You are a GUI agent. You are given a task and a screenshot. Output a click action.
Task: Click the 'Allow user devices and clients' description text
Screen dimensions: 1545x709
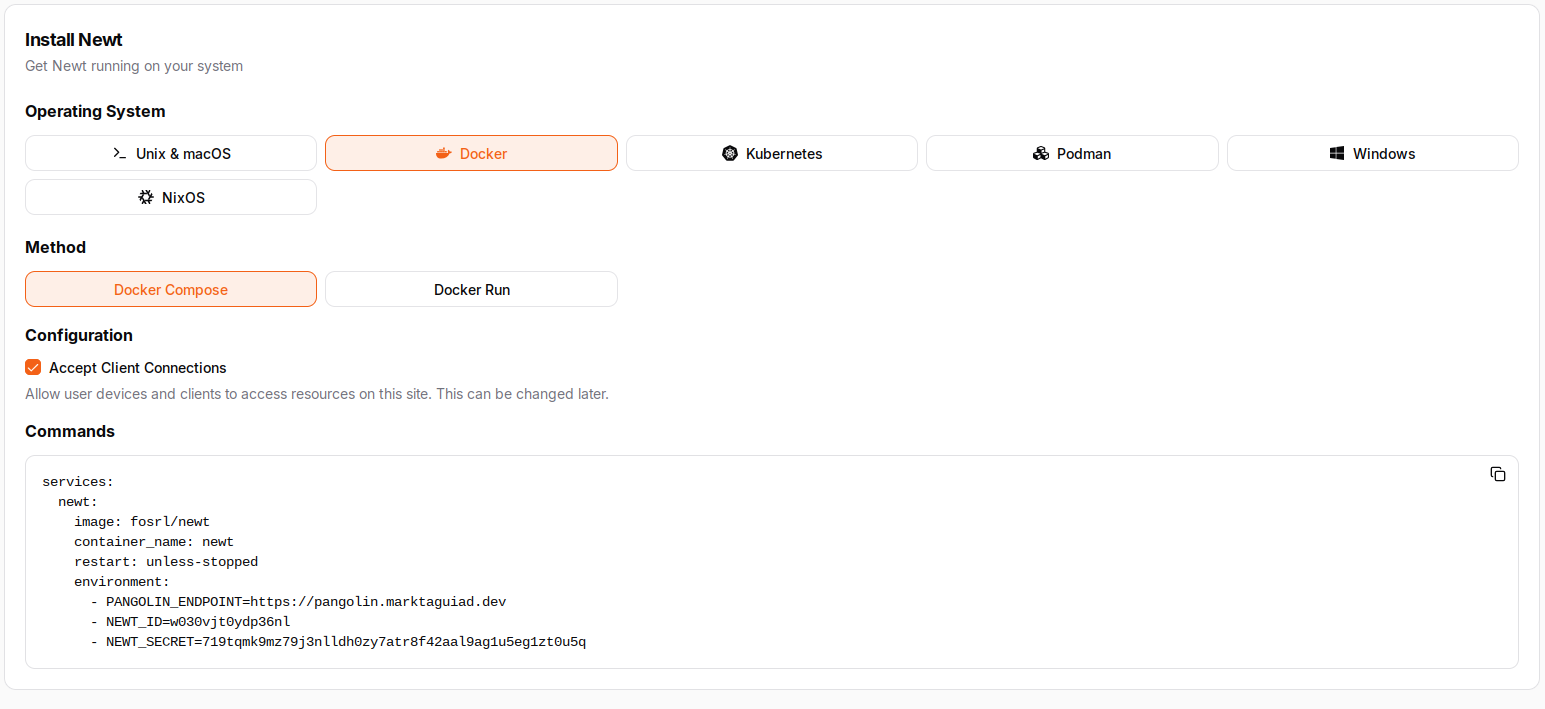pyautogui.click(x=316, y=394)
